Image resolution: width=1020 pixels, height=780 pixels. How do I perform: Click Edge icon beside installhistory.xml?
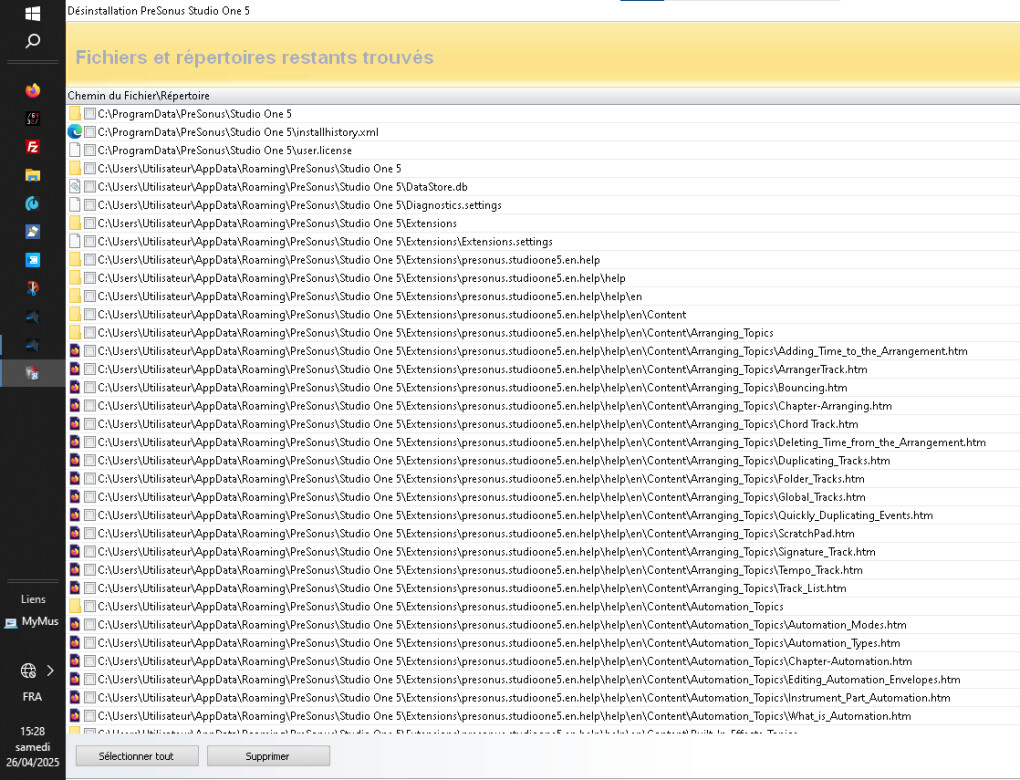[x=75, y=132]
